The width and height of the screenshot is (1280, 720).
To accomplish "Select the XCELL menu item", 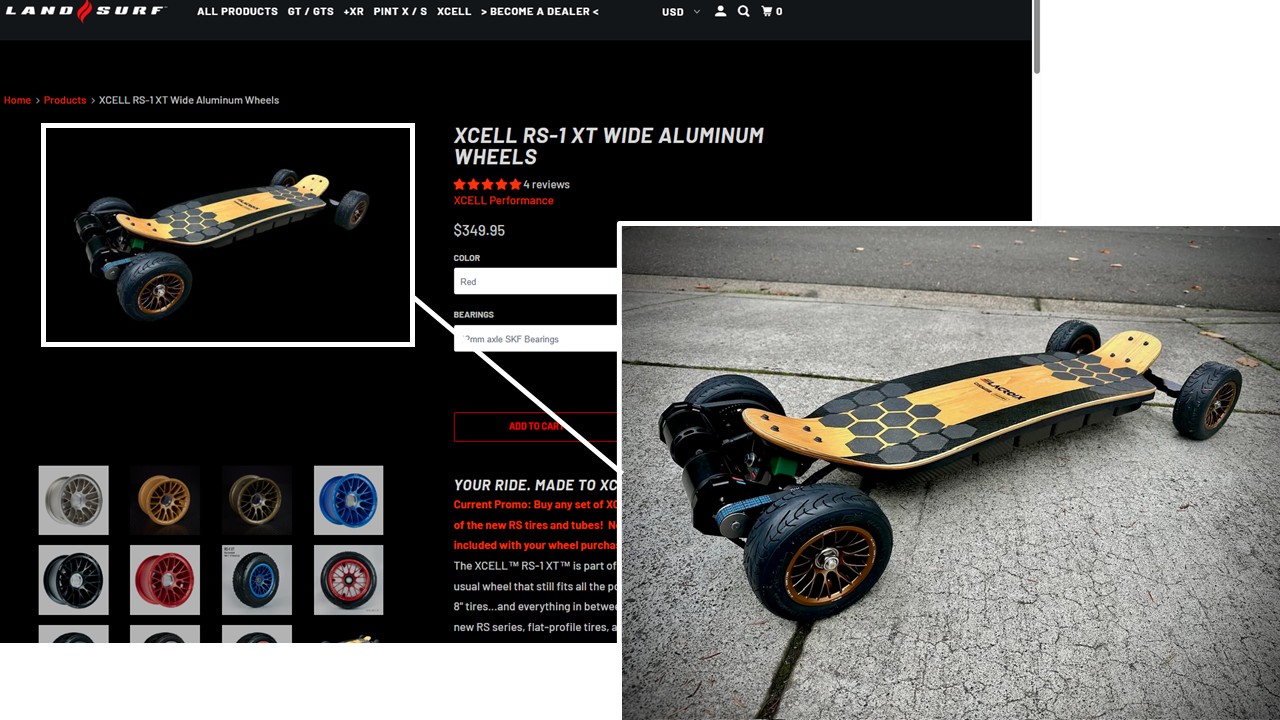I will pos(454,12).
